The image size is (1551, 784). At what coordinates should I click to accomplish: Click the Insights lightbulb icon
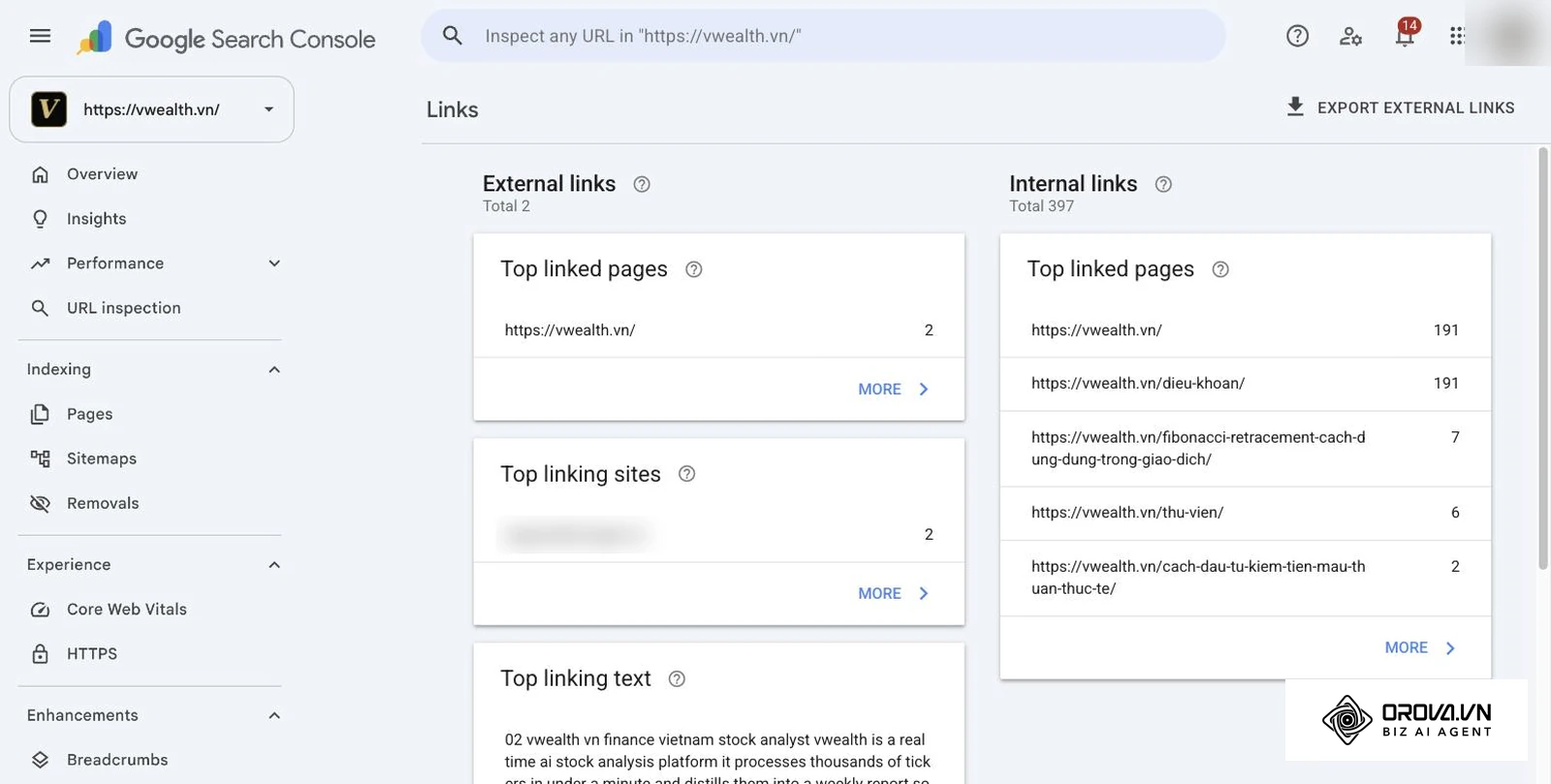pos(40,219)
